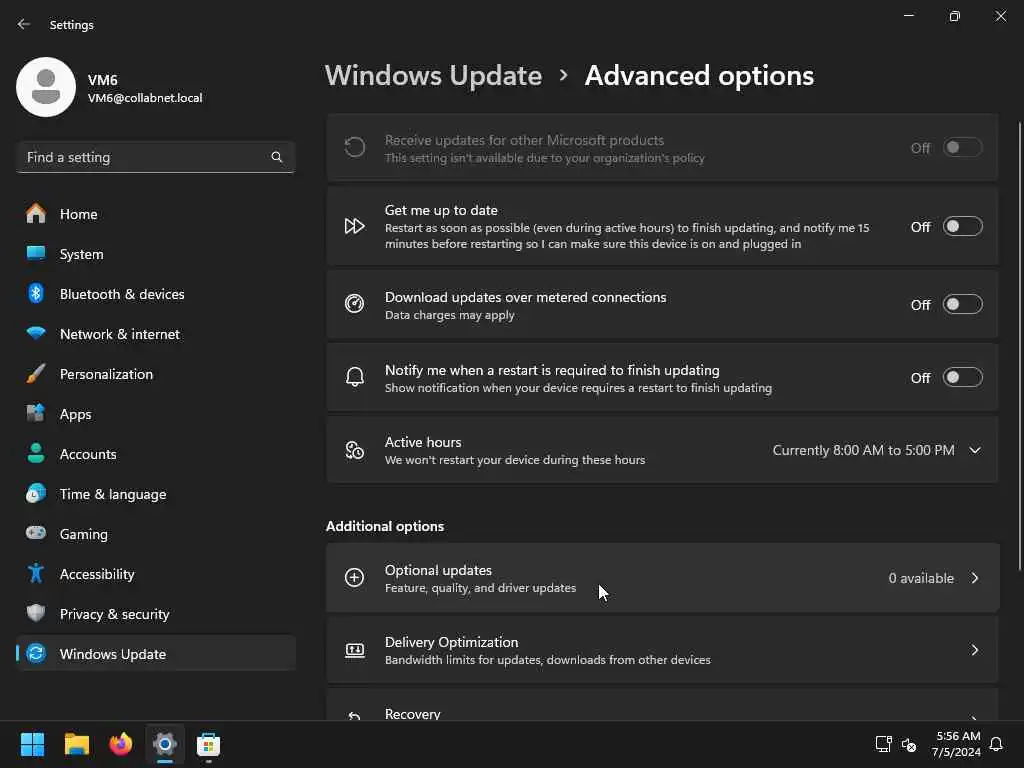Toggle Receive updates for other Microsoft products
The width and height of the screenshot is (1024, 768).
pyautogui.click(x=963, y=148)
